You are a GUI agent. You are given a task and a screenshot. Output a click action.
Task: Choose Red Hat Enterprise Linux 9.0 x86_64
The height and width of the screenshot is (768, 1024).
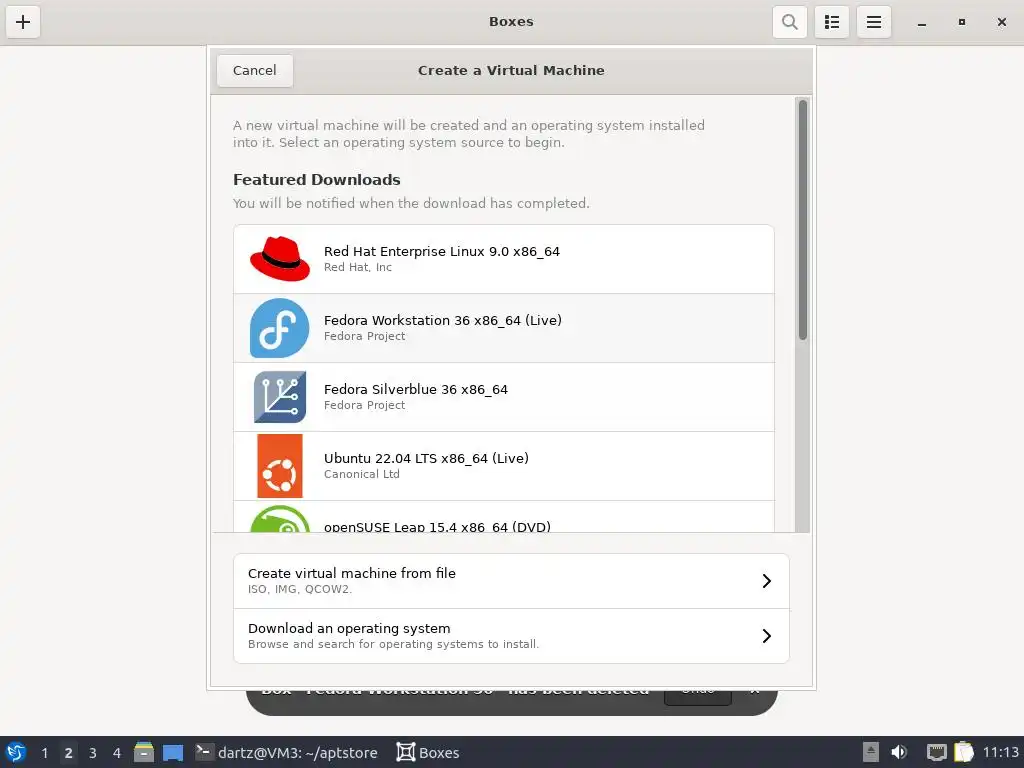point(504,259)
